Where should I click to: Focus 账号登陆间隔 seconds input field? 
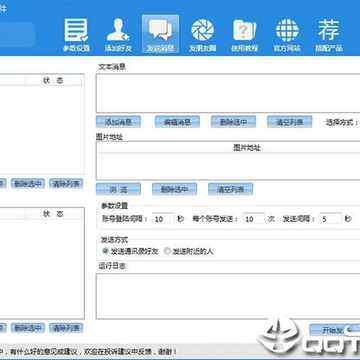[163, 219]
